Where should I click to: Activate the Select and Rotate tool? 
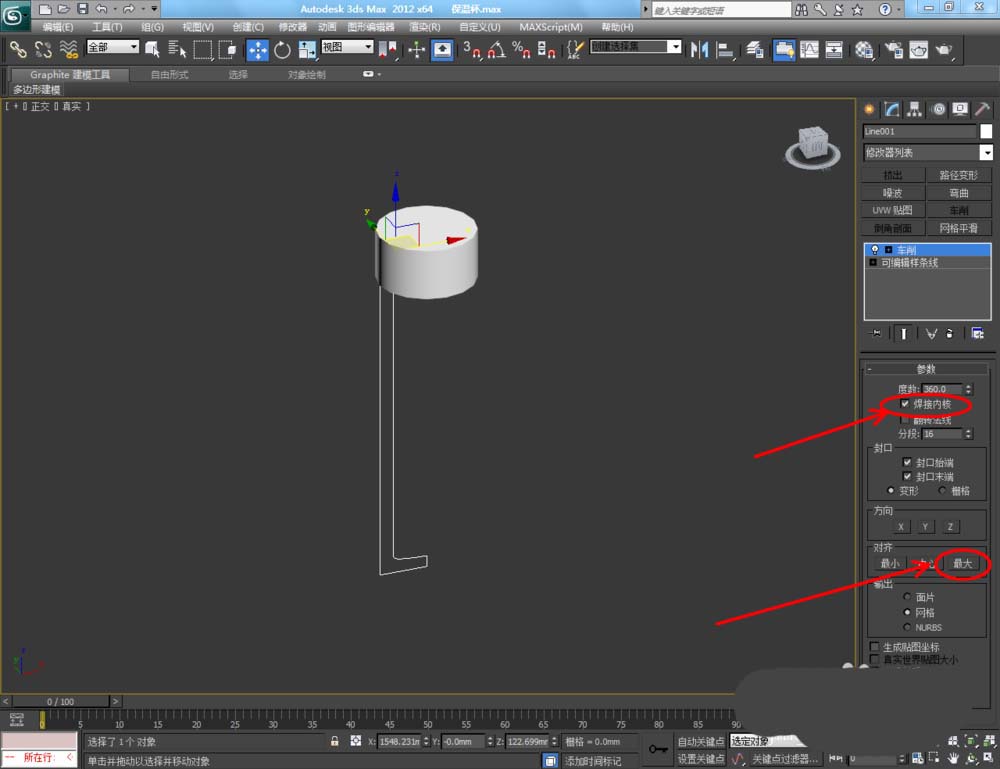pyautogui.click(x=282, y=50)
